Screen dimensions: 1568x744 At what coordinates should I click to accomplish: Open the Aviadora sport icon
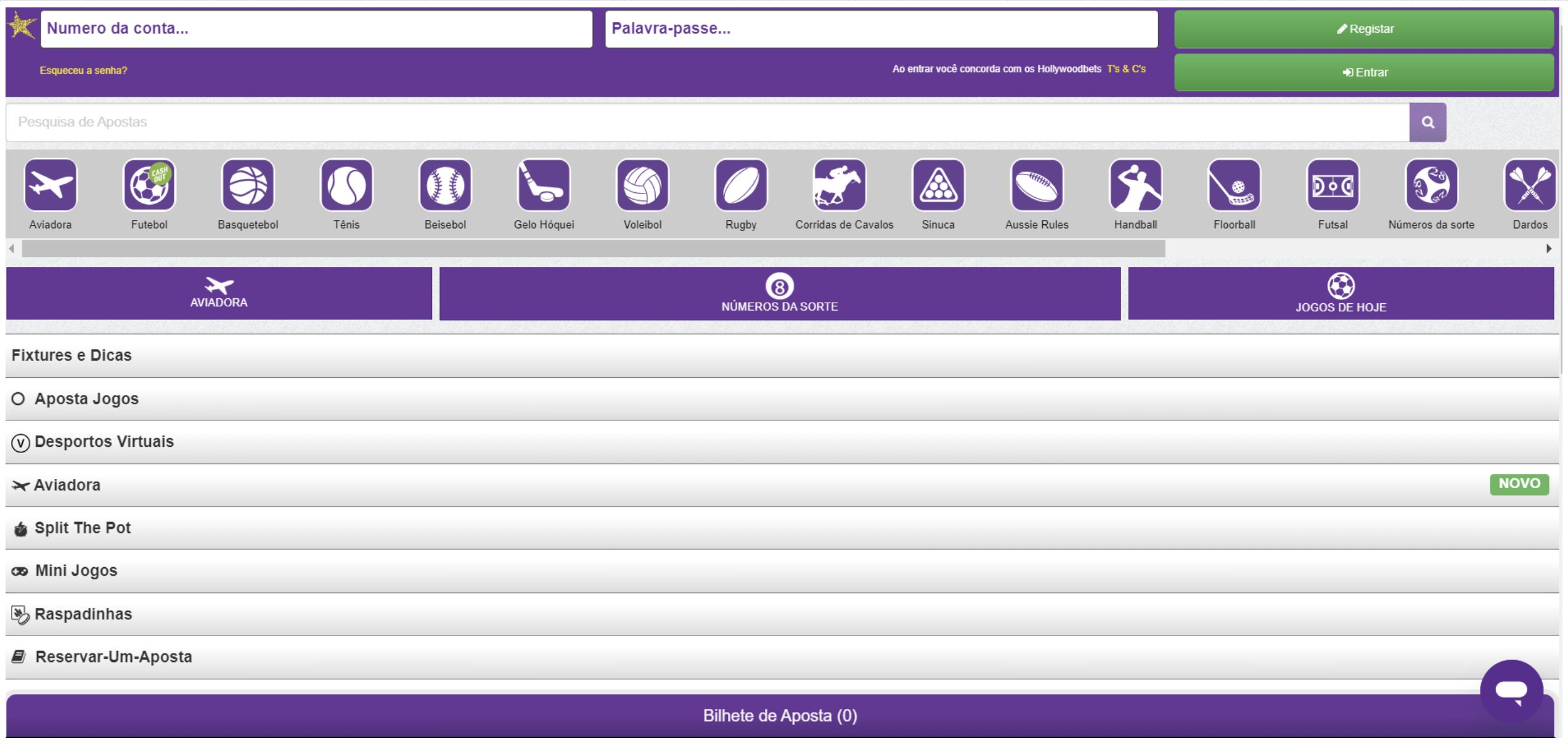pyautogui.click(x=51, y=185)
